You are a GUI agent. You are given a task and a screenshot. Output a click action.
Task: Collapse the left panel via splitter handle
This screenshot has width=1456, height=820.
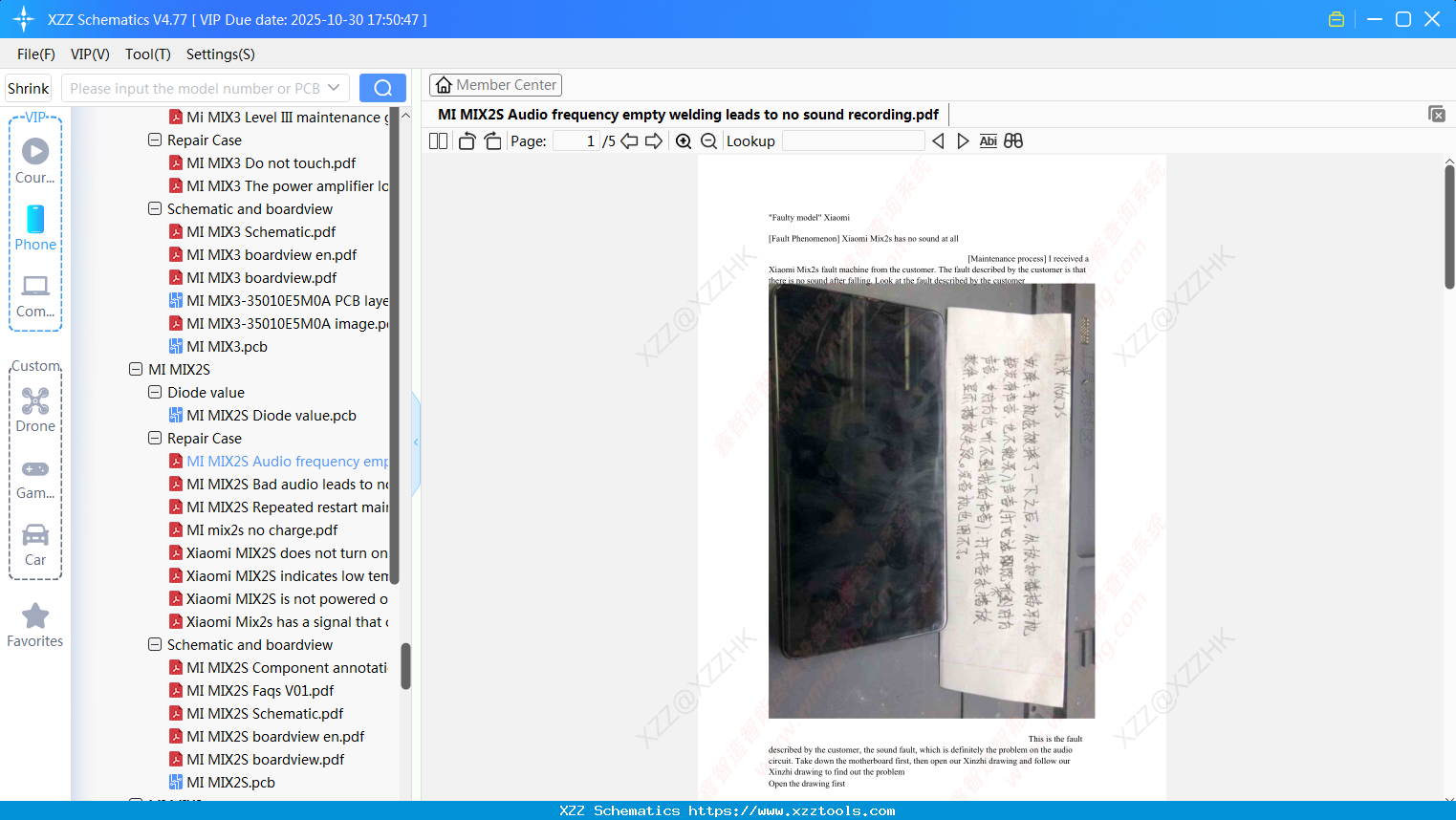point(416,442)
